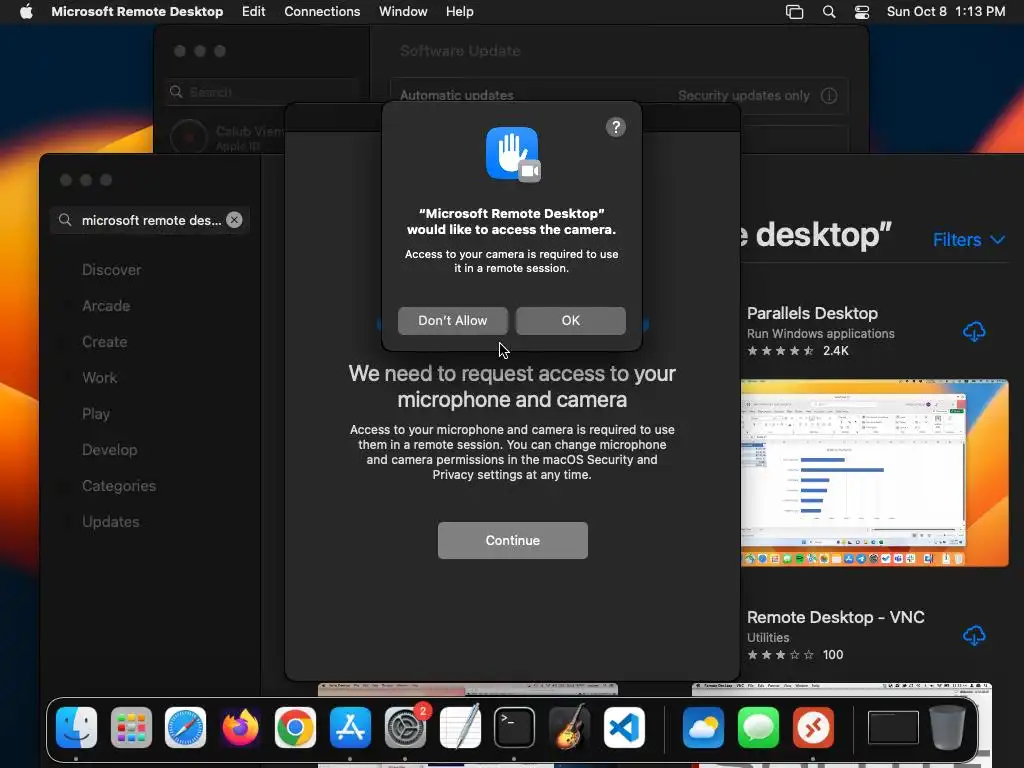Image resolution: width=1024 pixels, height=768 pixels.
Task: Open Categories in App Store sidebar
Action: pyautogui.click(x=119, y=485)
